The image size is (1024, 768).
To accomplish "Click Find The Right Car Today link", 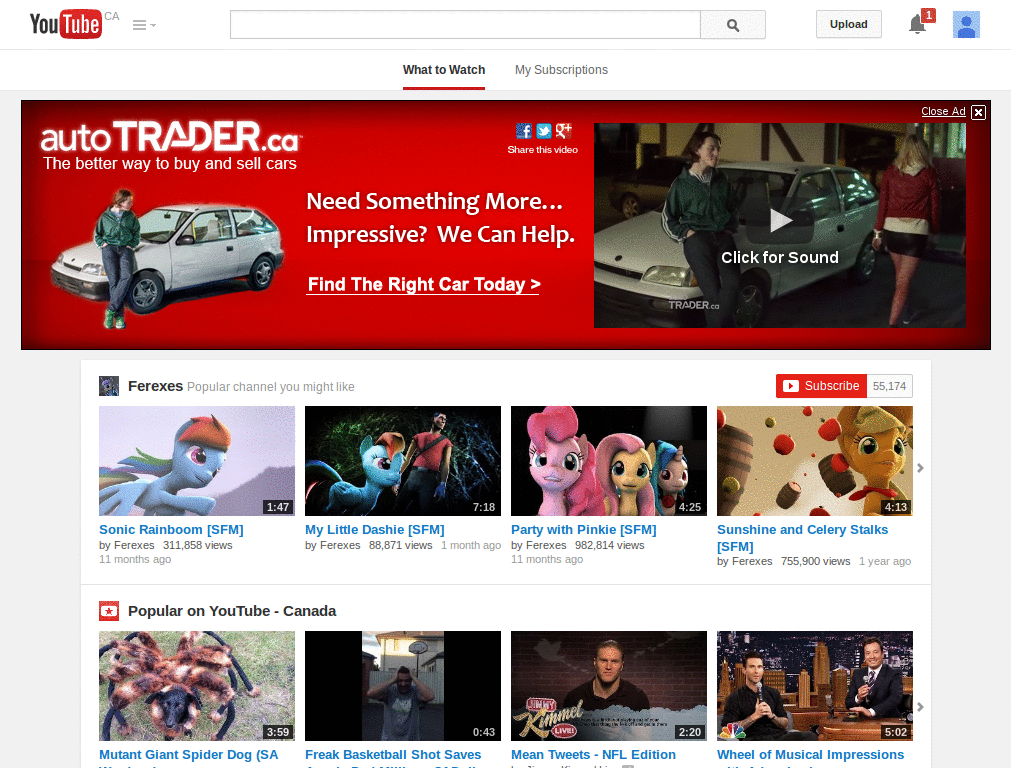I will coord(424,284).
